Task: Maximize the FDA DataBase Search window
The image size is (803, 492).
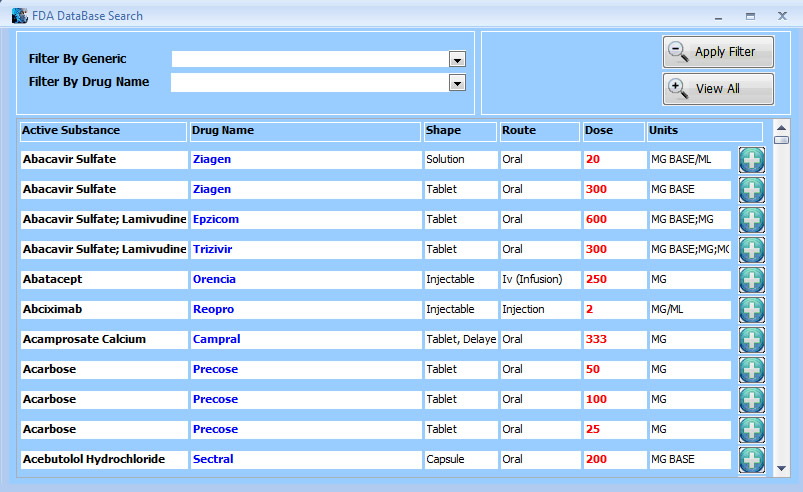Action: pos(750,16)
